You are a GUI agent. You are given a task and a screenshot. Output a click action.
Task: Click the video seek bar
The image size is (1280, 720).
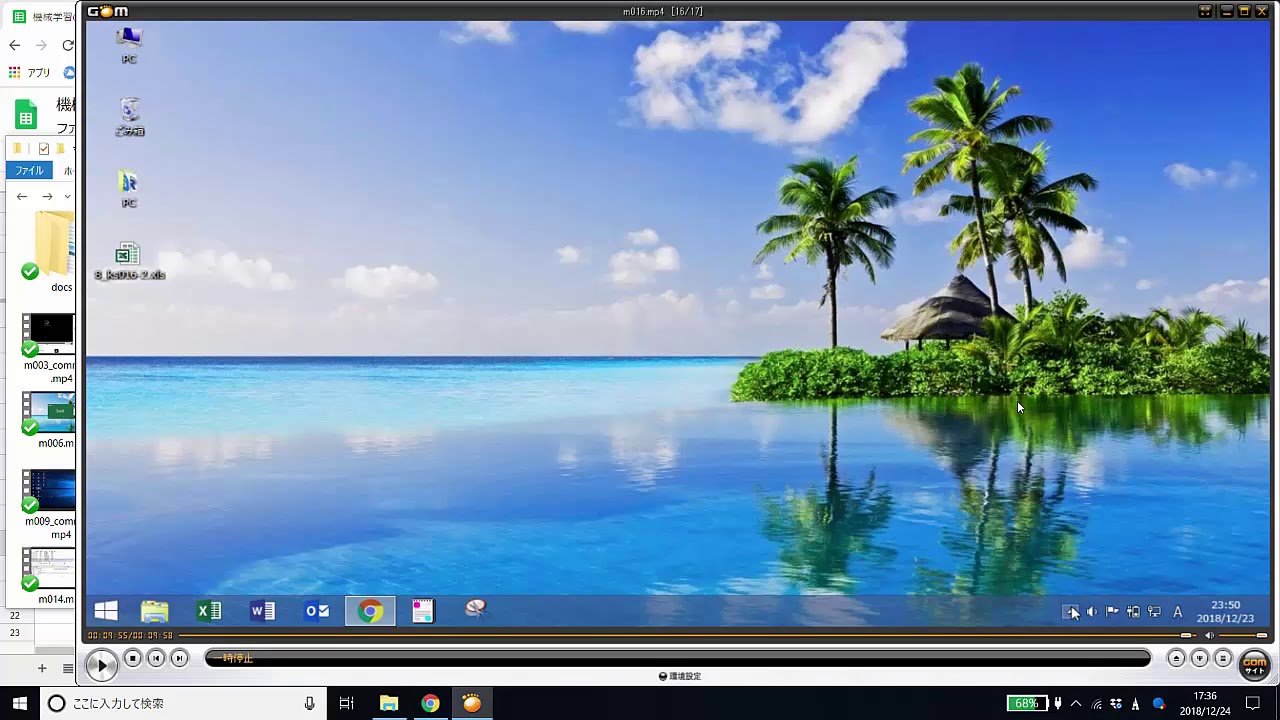[680, 635]
